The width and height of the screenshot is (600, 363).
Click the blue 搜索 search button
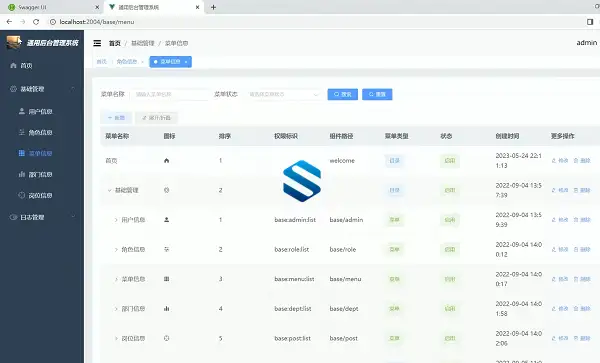click(342, 94)
